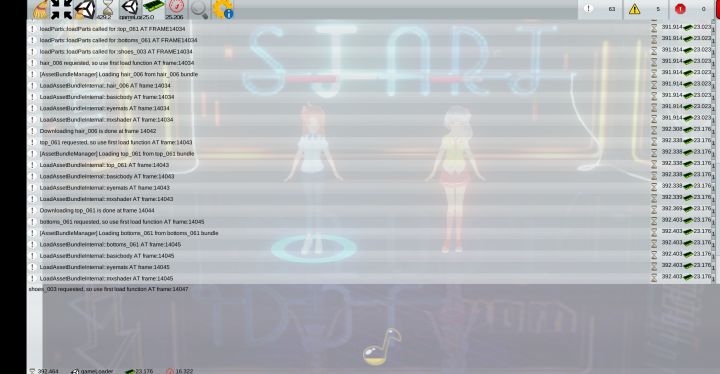Open the gear info settings icon
720x374 pixels.
click(x=223, y=10)
